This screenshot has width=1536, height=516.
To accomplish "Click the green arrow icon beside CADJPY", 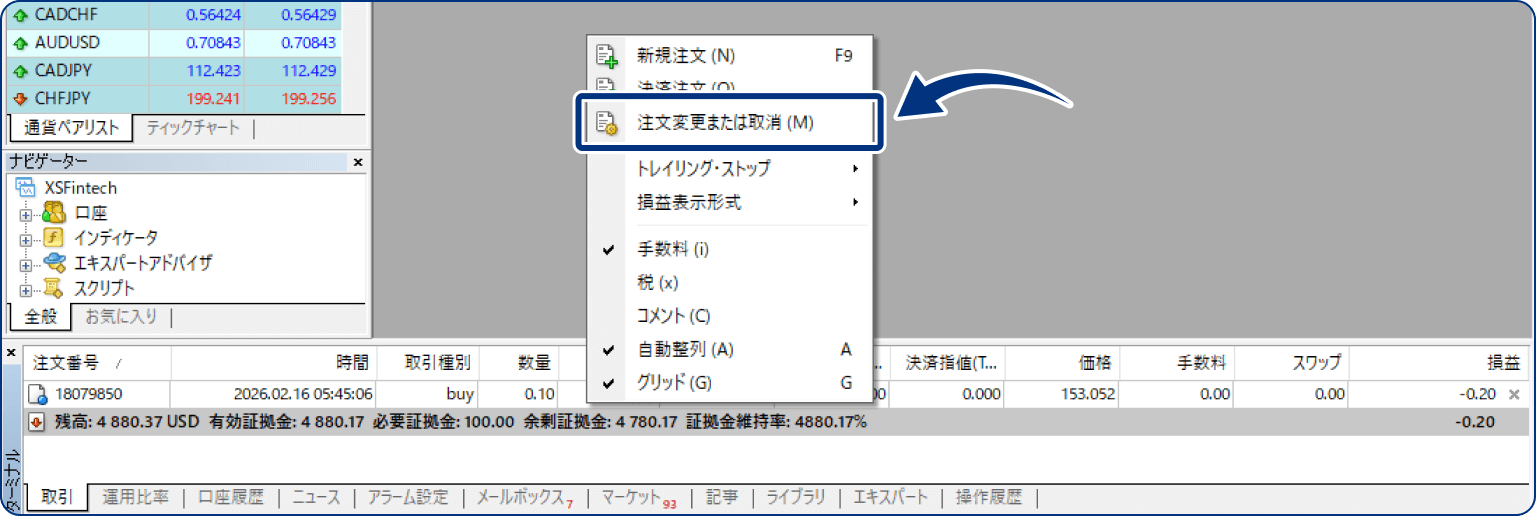I will pyautogui.click(x=20, y=71).
